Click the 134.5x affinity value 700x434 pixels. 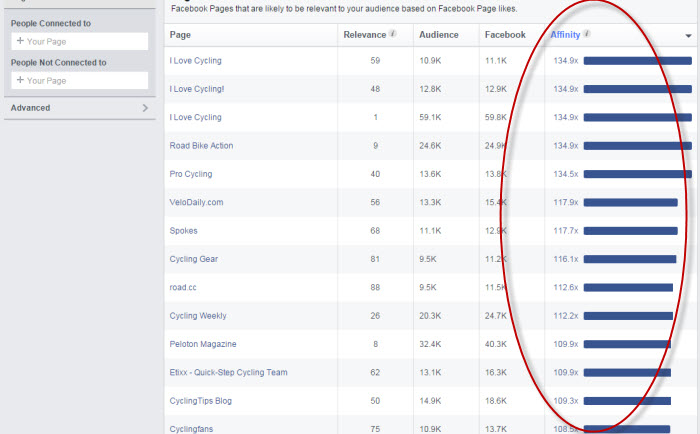coord(566,174)
